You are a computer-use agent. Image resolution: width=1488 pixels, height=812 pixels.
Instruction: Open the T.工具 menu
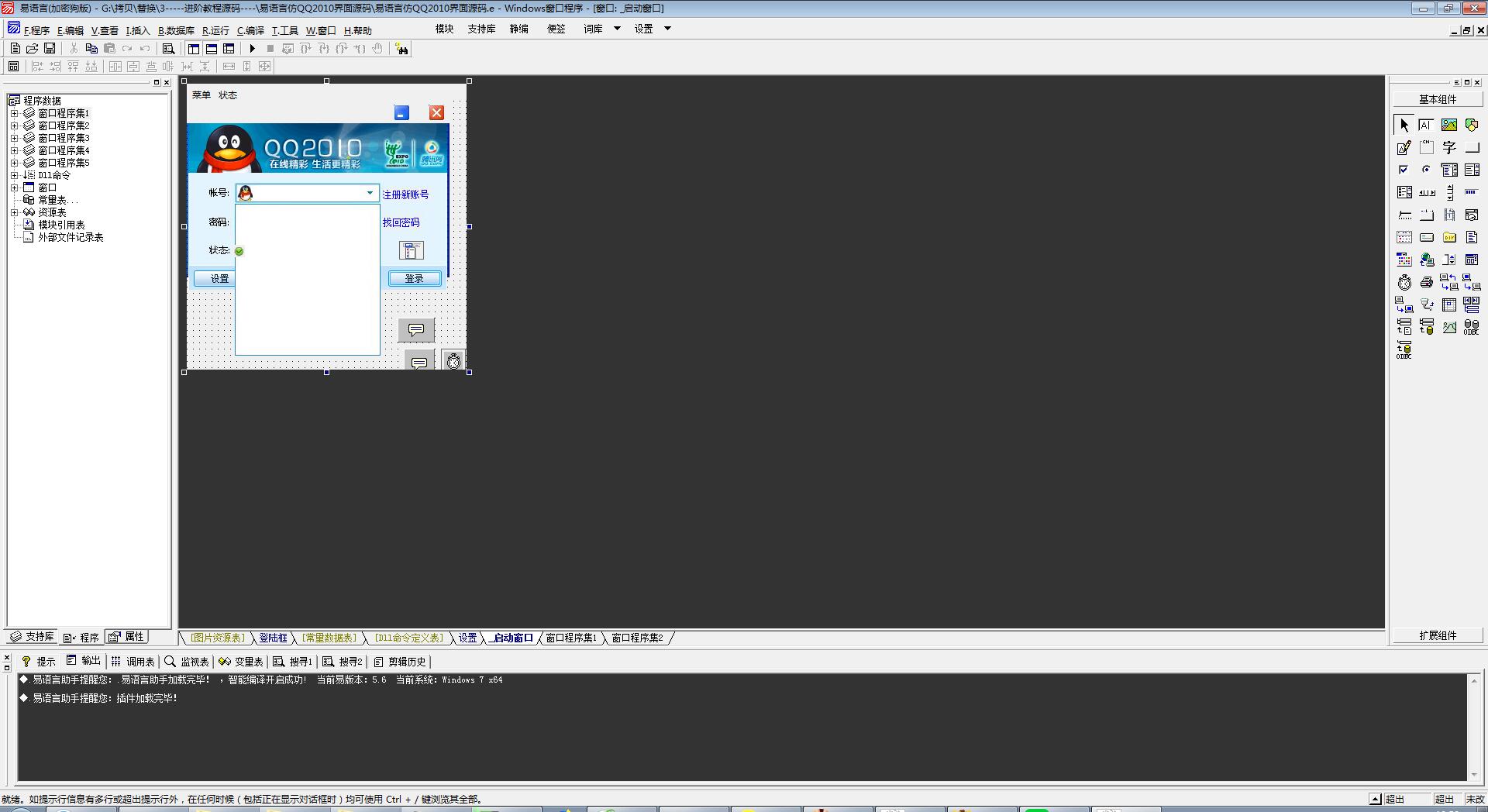(x=284, y=30)
